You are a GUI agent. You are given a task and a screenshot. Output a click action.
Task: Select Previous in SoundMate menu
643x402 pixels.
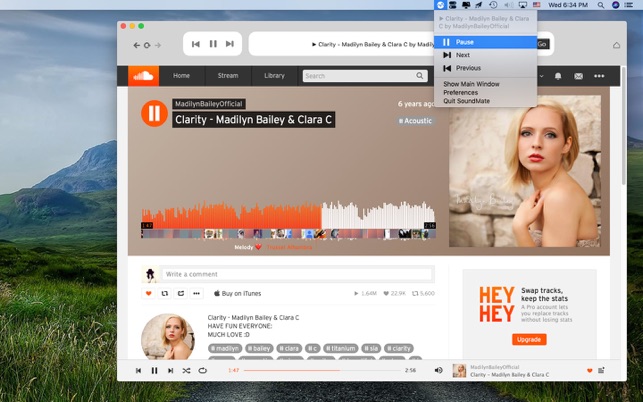coord(486,68)
